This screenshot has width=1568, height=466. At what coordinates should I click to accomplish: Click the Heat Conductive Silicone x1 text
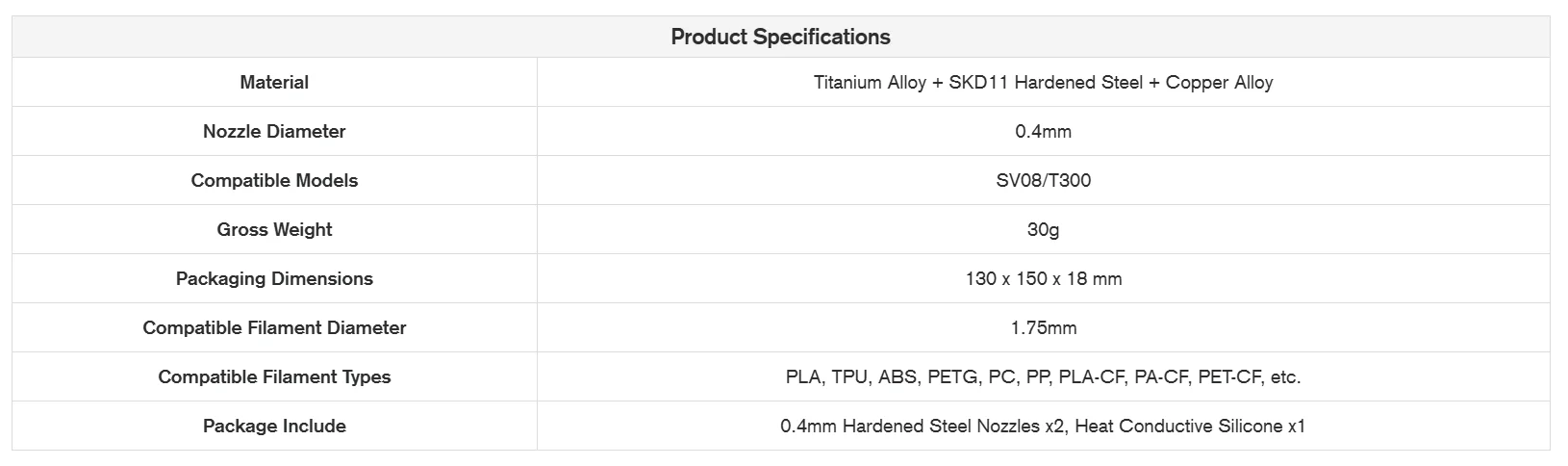1190,427
